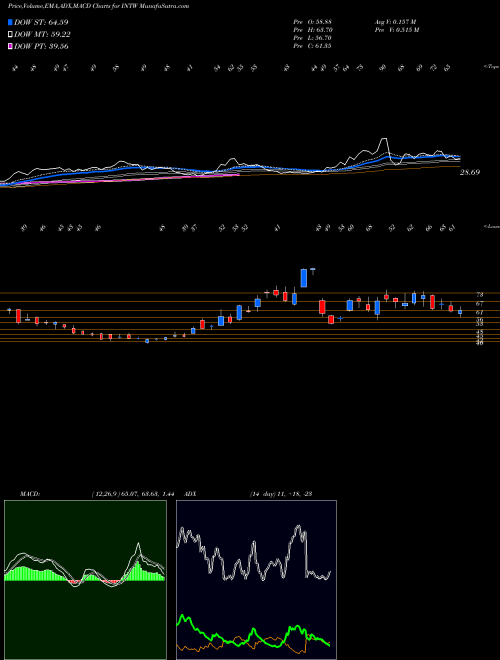Click the ADX panel title label
The height and width of the screenshot is (660, 500).
(191, 494)
